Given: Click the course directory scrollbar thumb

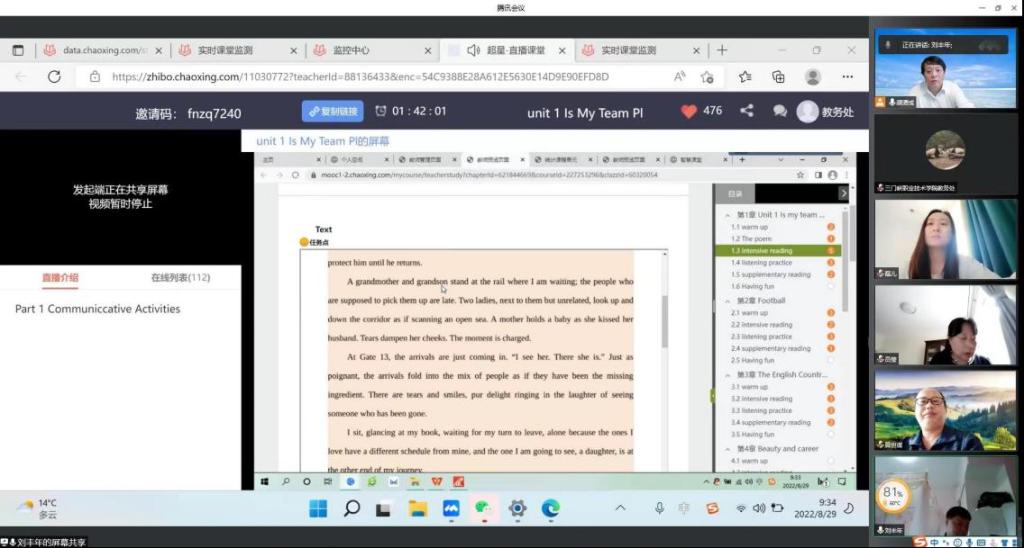Looking at the screenshot, I should [846, 261].
